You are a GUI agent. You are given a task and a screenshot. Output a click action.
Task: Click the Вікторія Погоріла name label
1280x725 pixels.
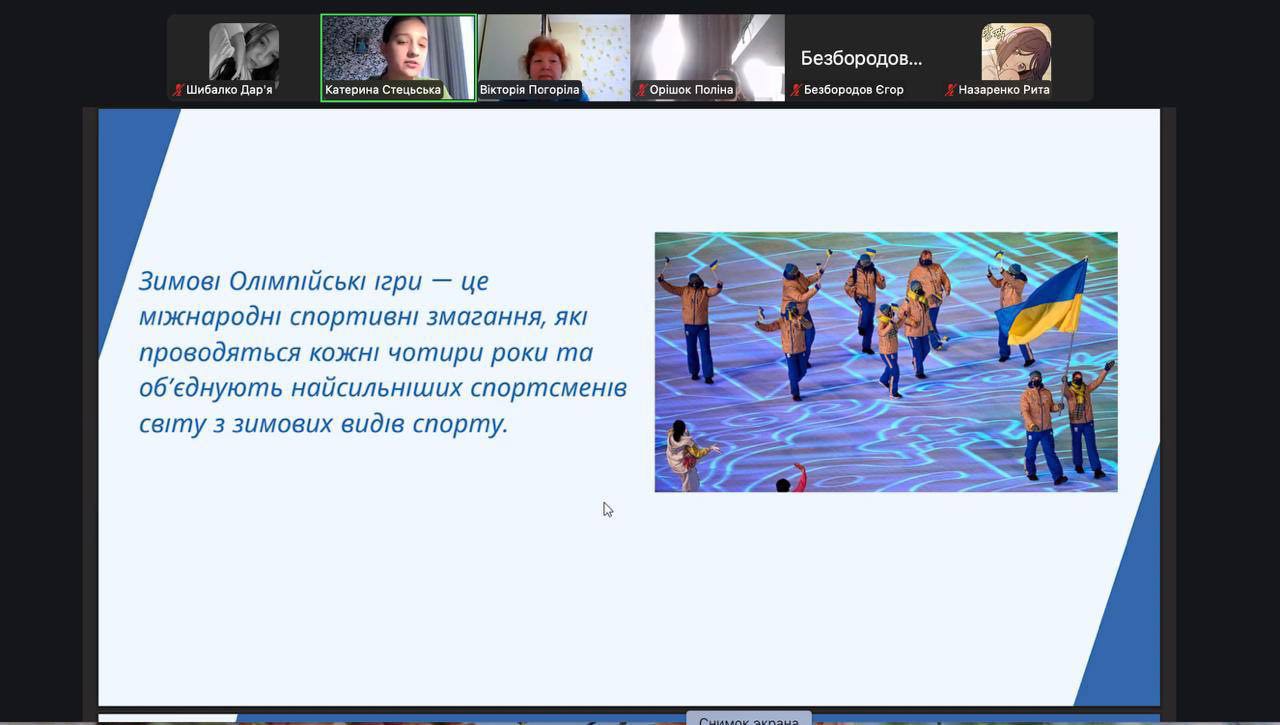[529, 90]
